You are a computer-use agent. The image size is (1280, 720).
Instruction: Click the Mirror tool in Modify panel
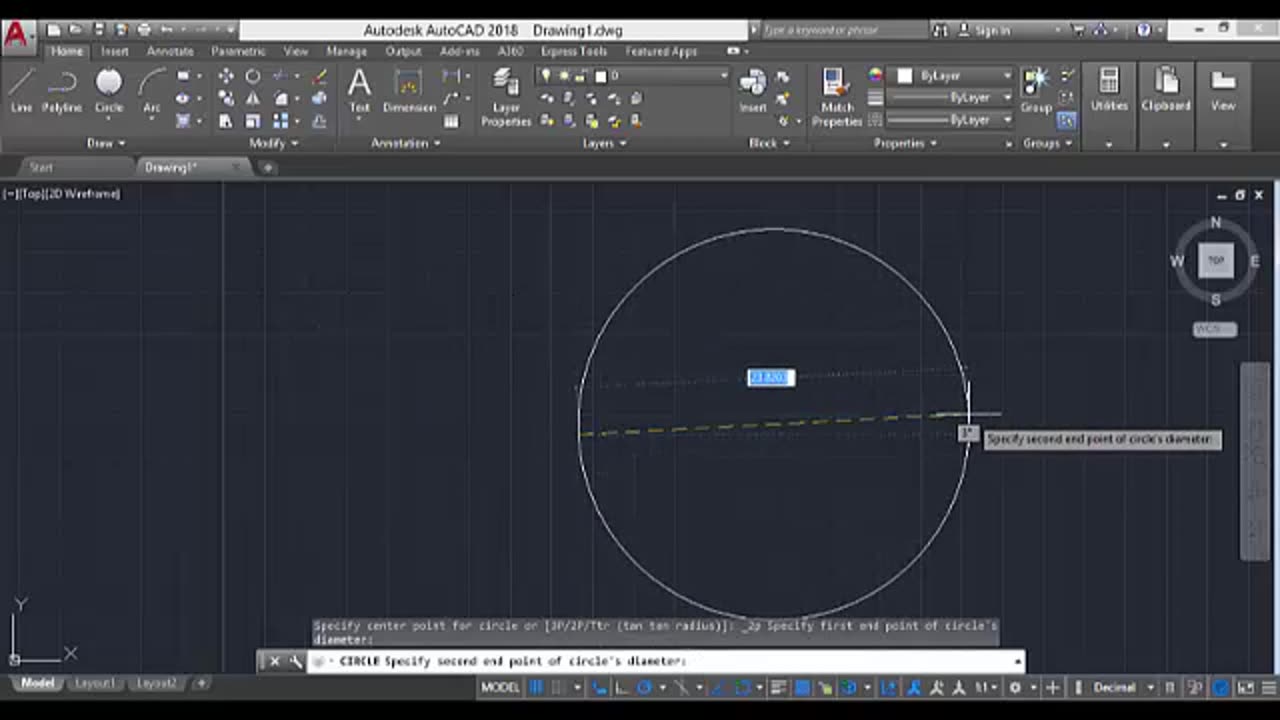(x=253, y=99)
